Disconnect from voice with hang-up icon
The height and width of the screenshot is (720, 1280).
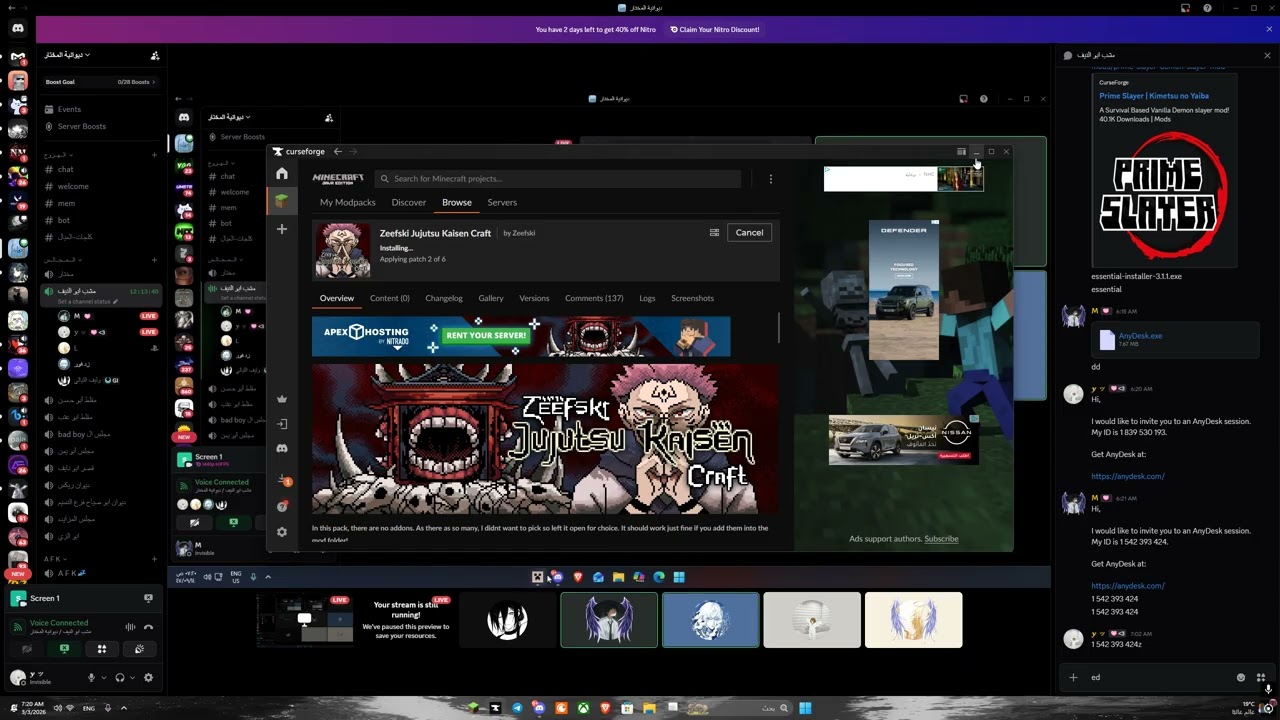coord(148,627)
